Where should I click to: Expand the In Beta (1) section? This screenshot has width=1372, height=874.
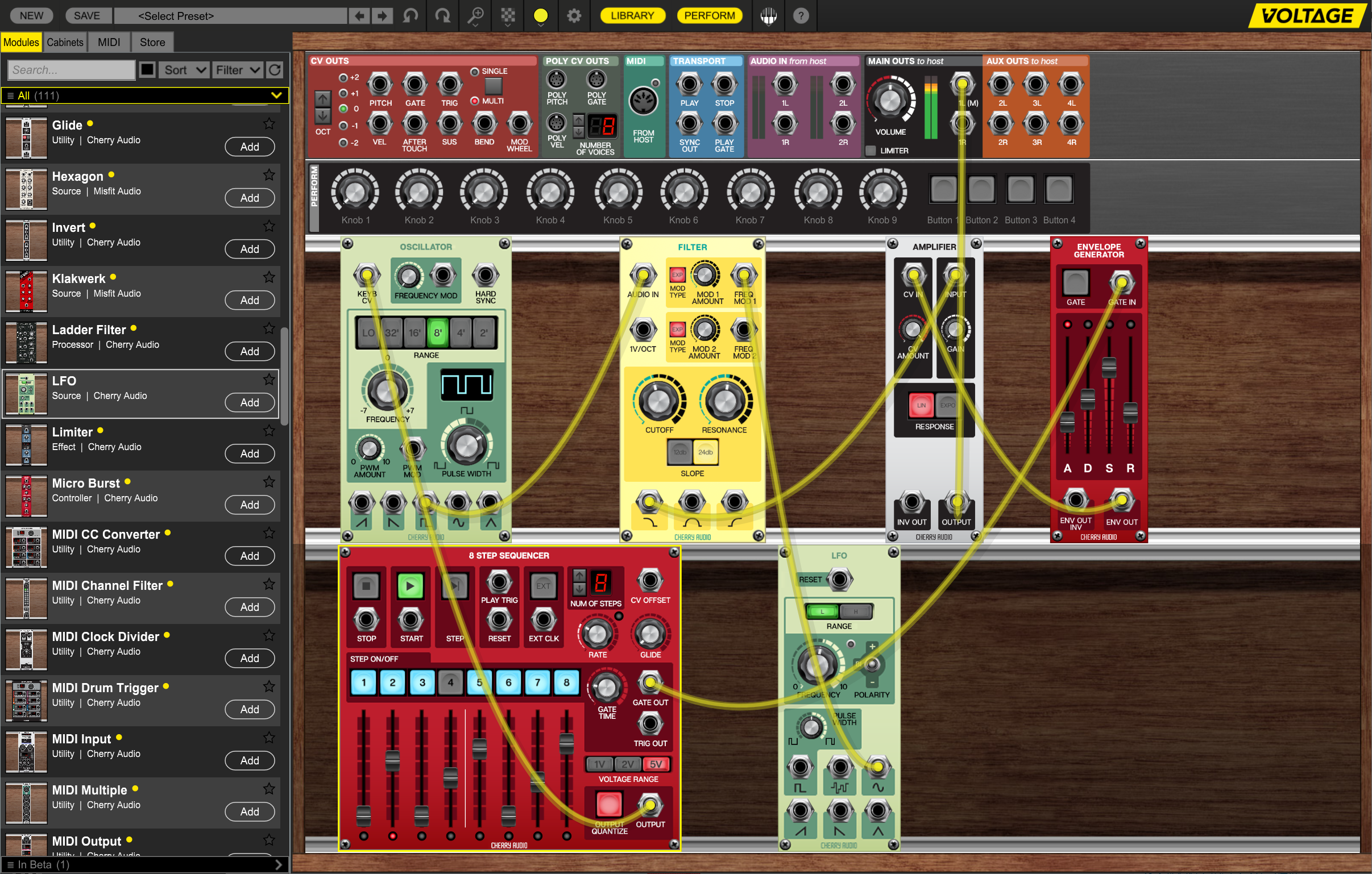point(145,865)
